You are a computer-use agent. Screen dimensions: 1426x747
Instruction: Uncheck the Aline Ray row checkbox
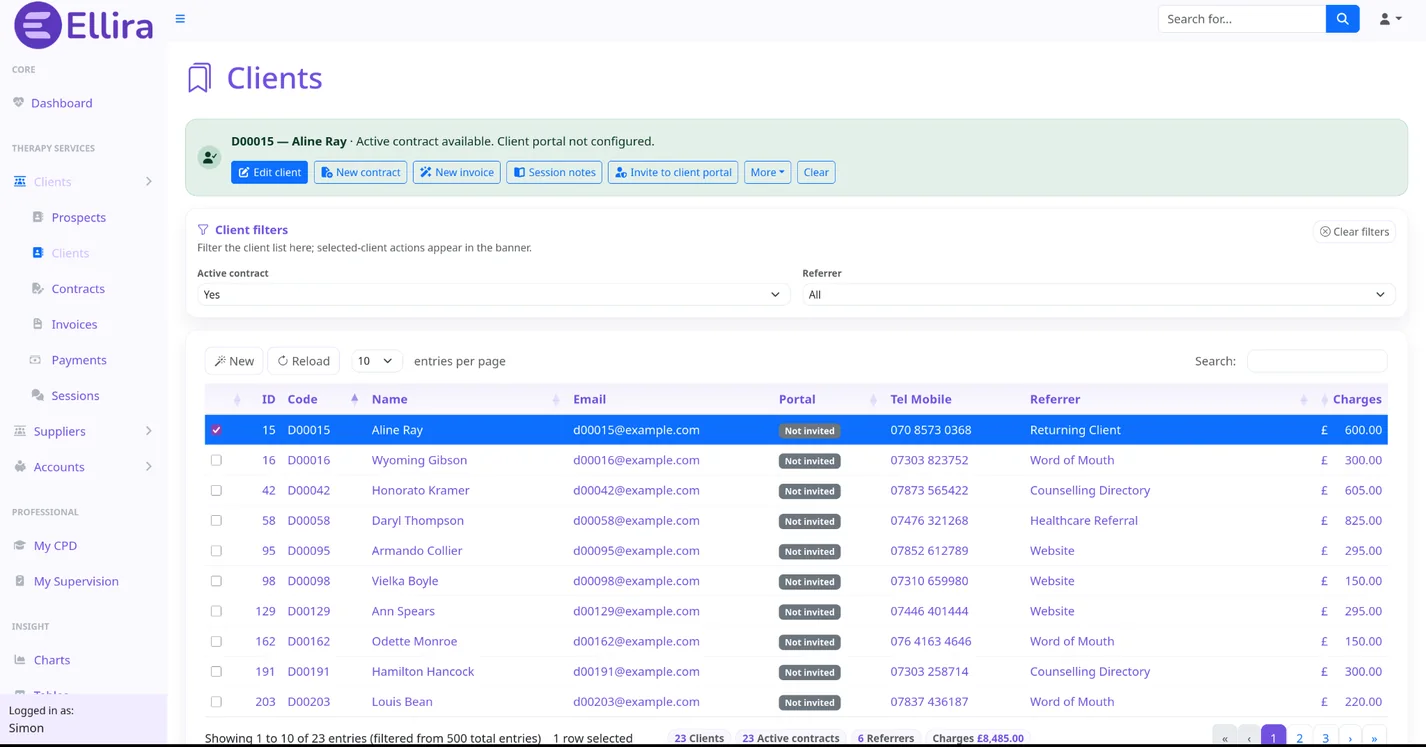216,430
